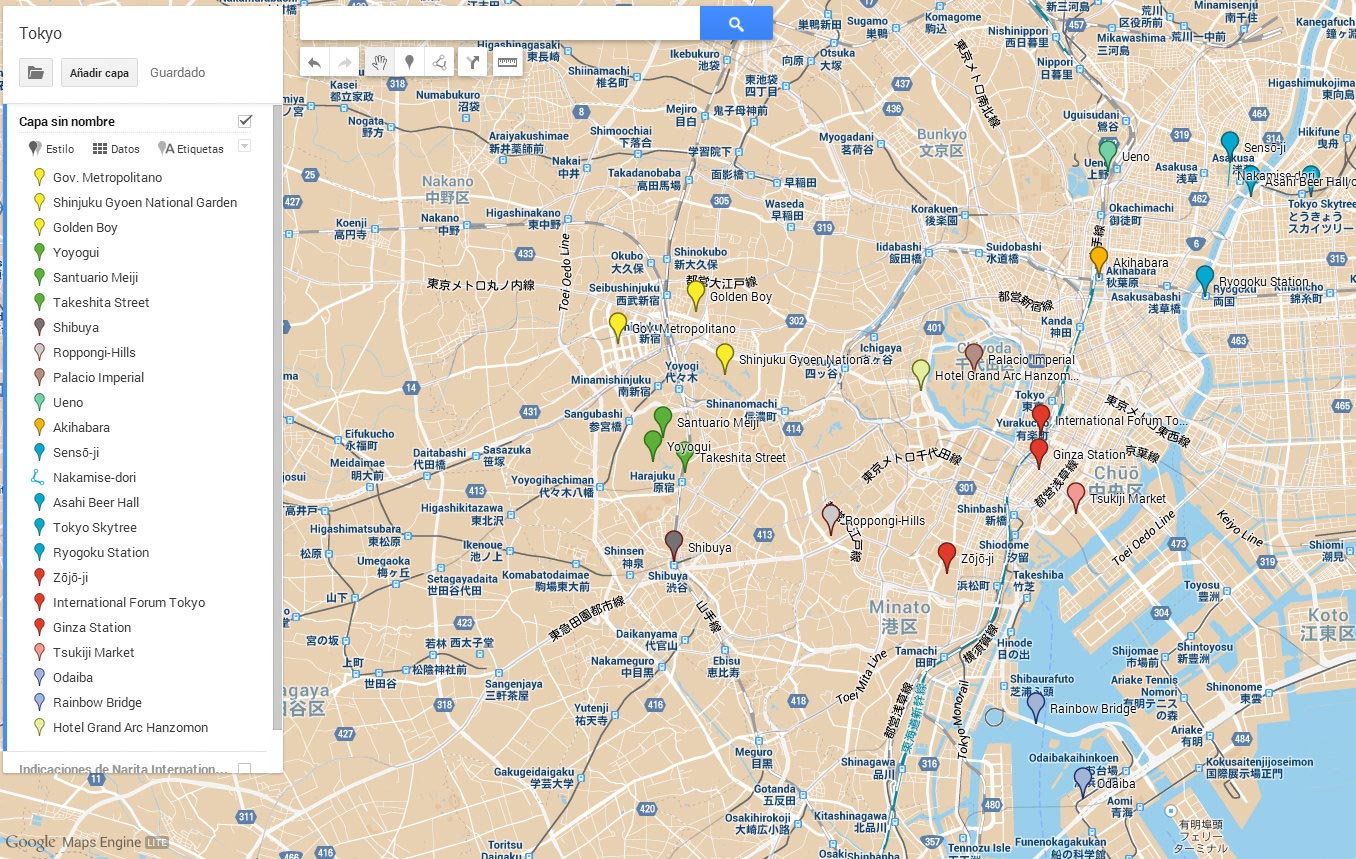This screenshot has height=859, width=1356.
Task: Enable the Indicaciones de Narita layer
Action: point(244,768)
